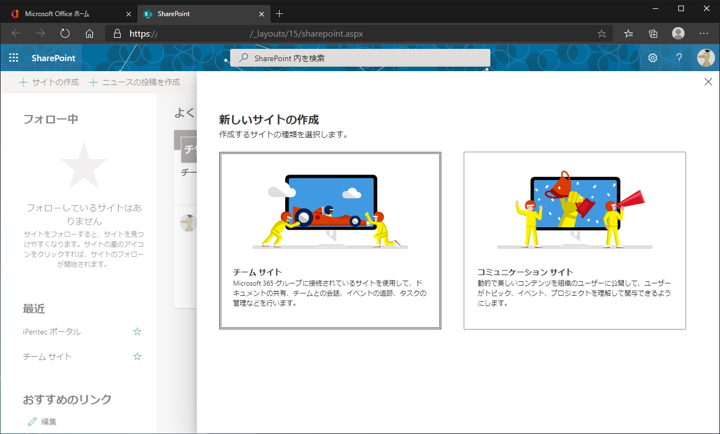Go back with the browser back arrow
This screenshot has width=720, height=434.
16,34
